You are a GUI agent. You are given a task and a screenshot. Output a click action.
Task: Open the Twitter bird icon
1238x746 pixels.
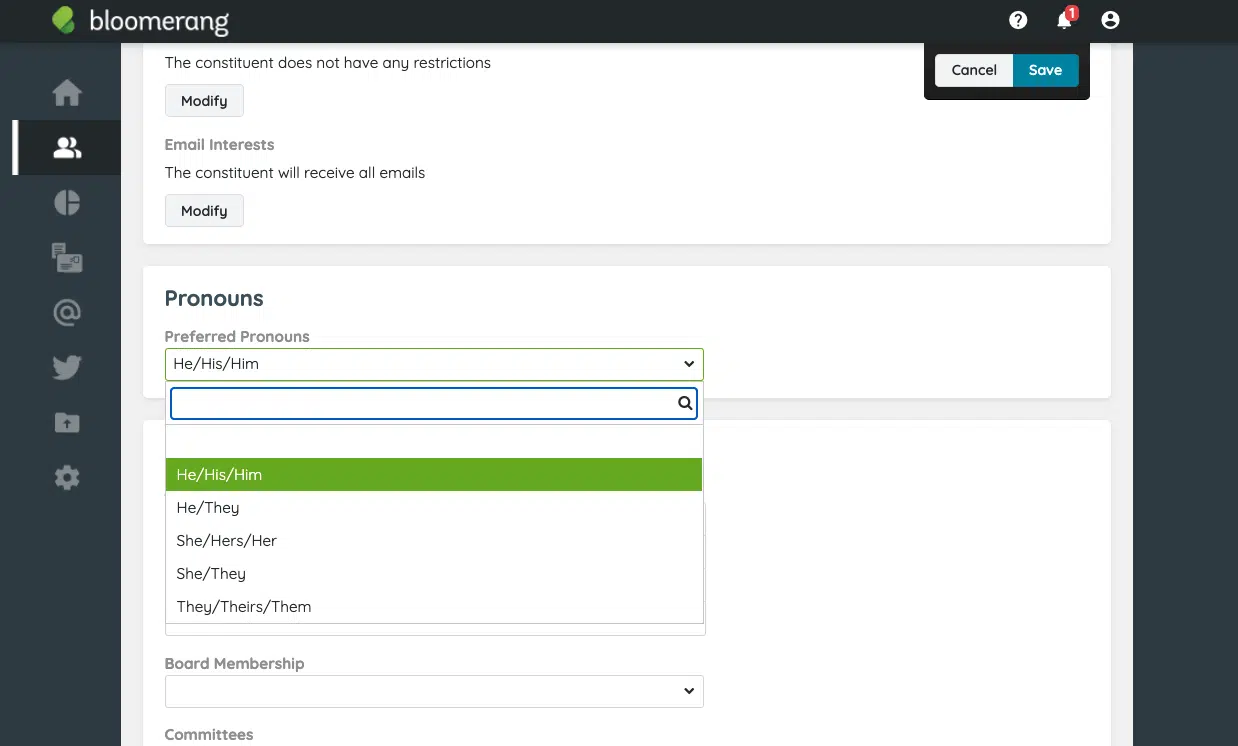67,368
